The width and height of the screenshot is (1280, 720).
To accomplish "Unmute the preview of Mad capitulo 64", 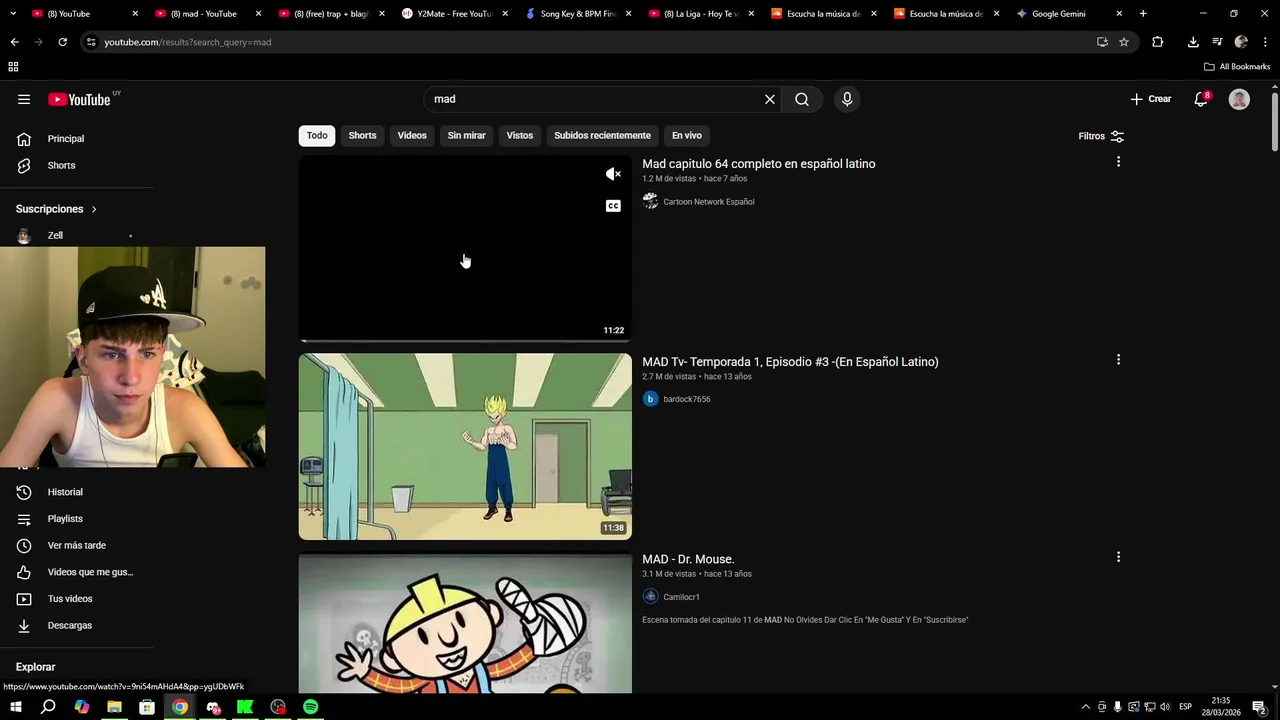I will (613, 174).
